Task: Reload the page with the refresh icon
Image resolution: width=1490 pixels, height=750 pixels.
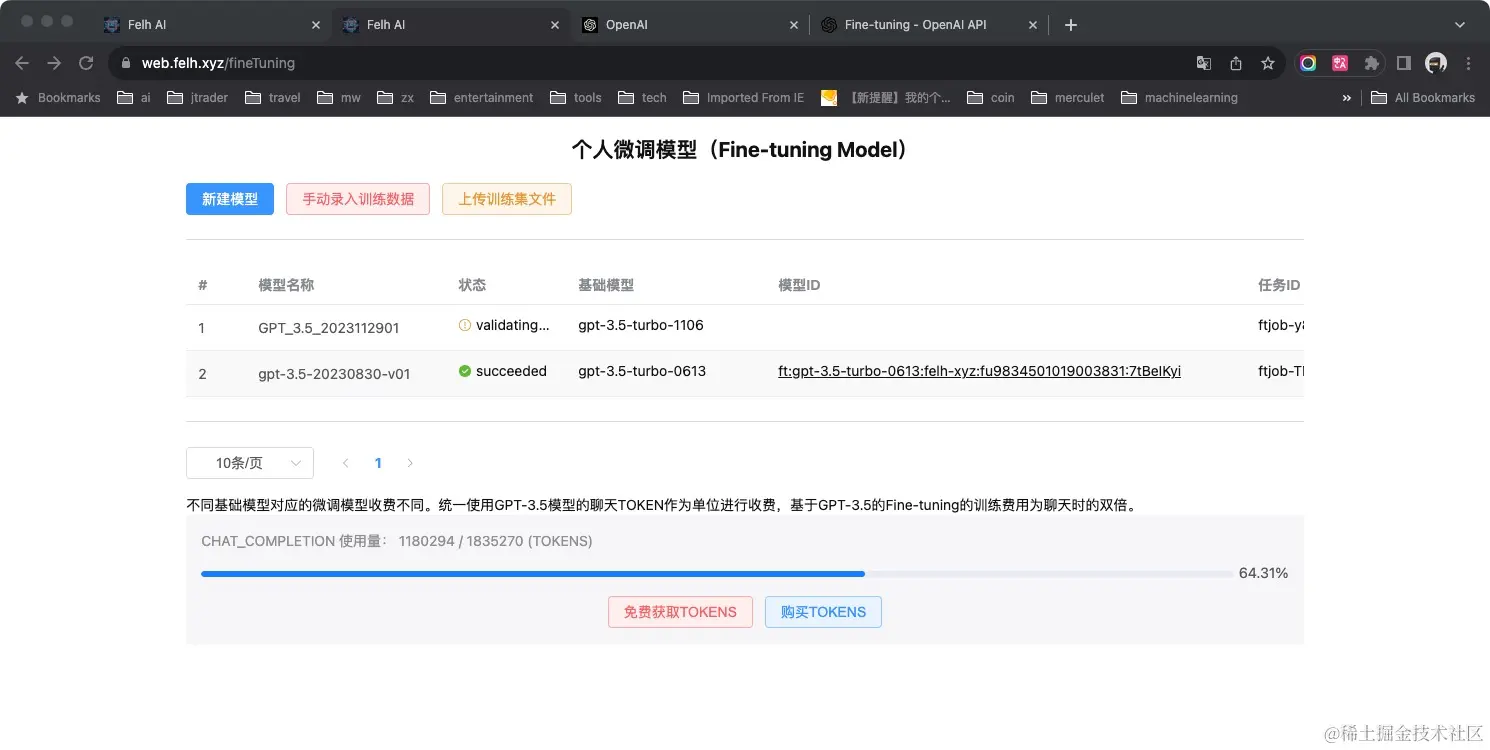Action: 86,62
